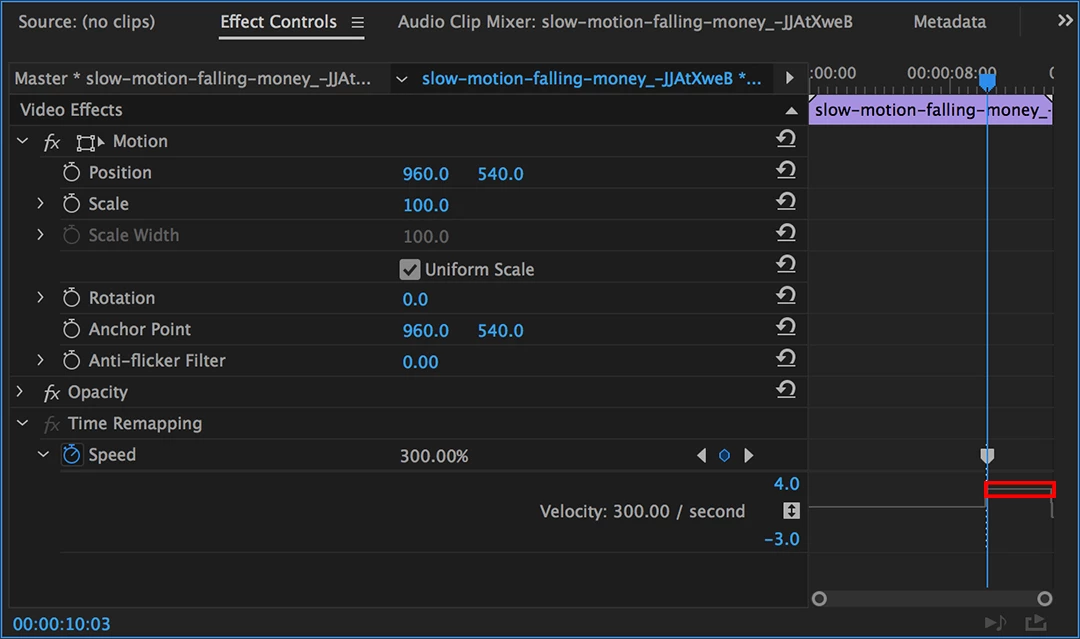Click the Motion transform icon
1080x639 pixels.
pos(90,143)
